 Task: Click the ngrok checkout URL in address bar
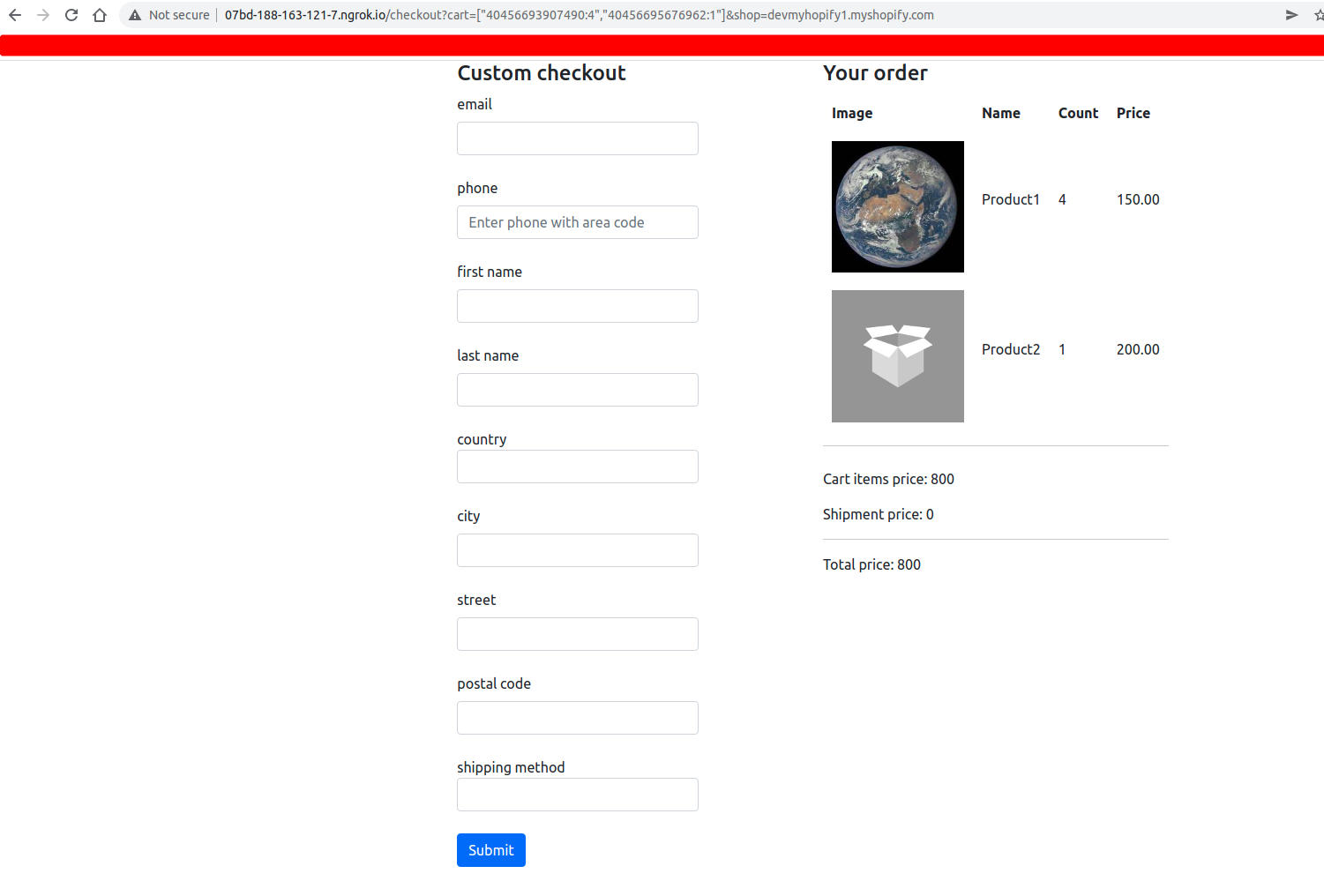click(579, 15)
